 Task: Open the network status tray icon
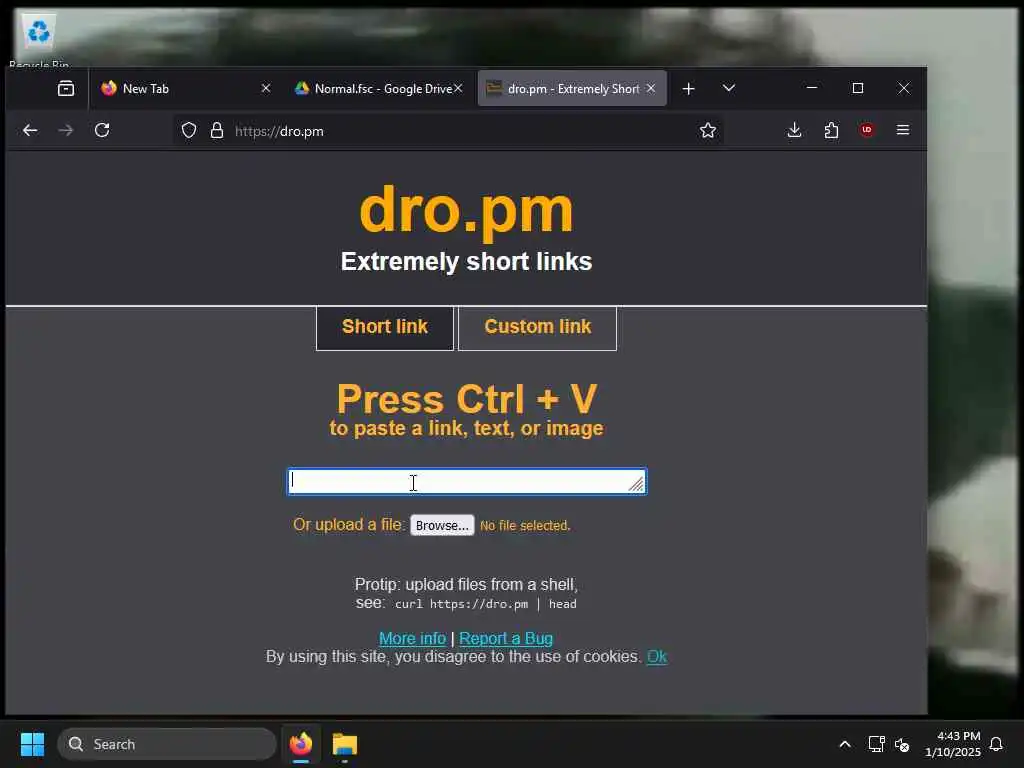click(876, 744)
